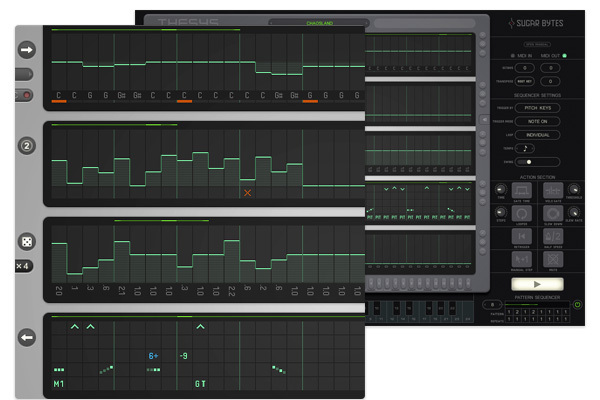
Task: Click the 2.0 step value in gate lane
Action: [59, 291]
